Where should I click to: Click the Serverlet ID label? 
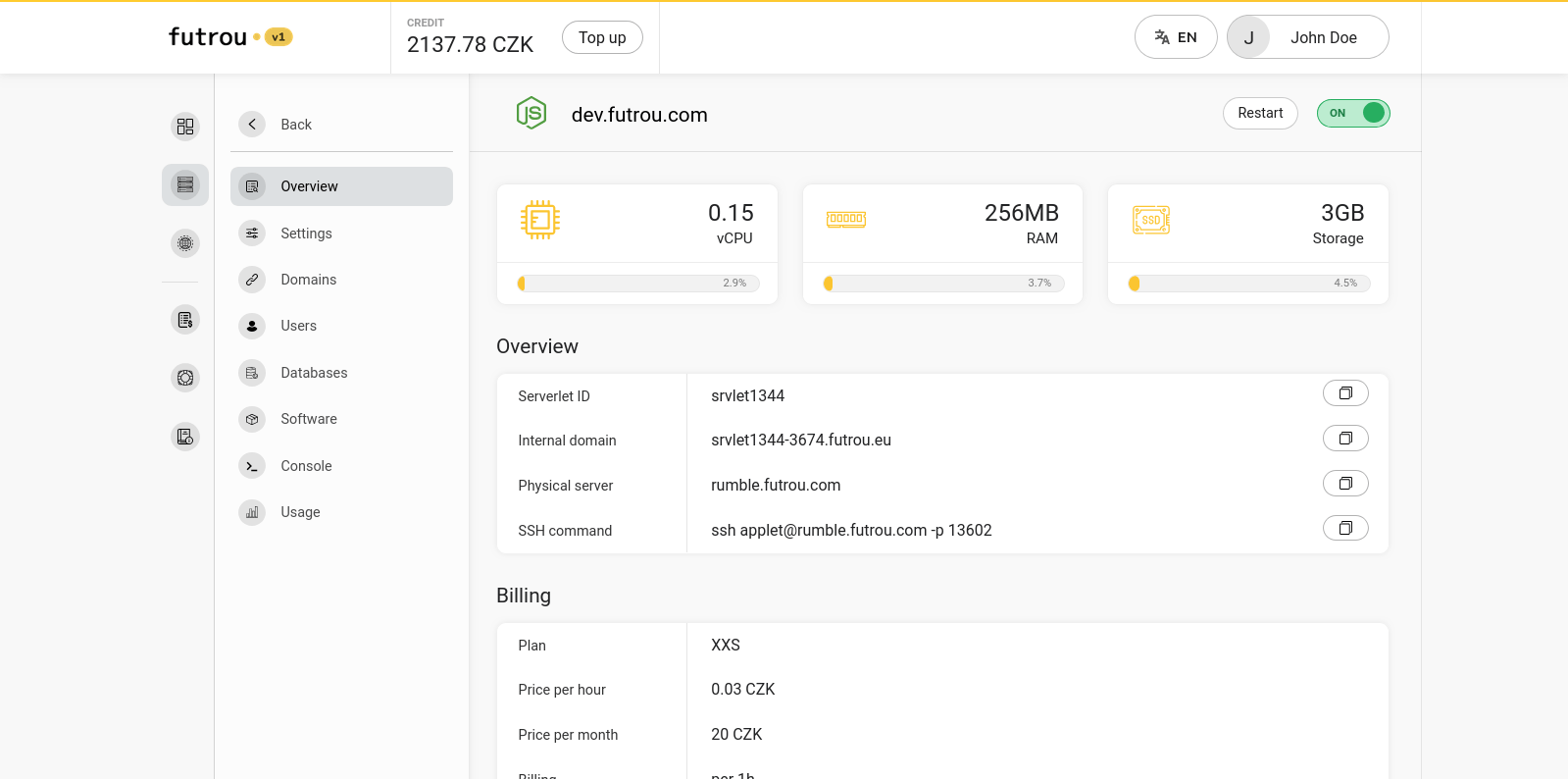(x=554, y=396)
